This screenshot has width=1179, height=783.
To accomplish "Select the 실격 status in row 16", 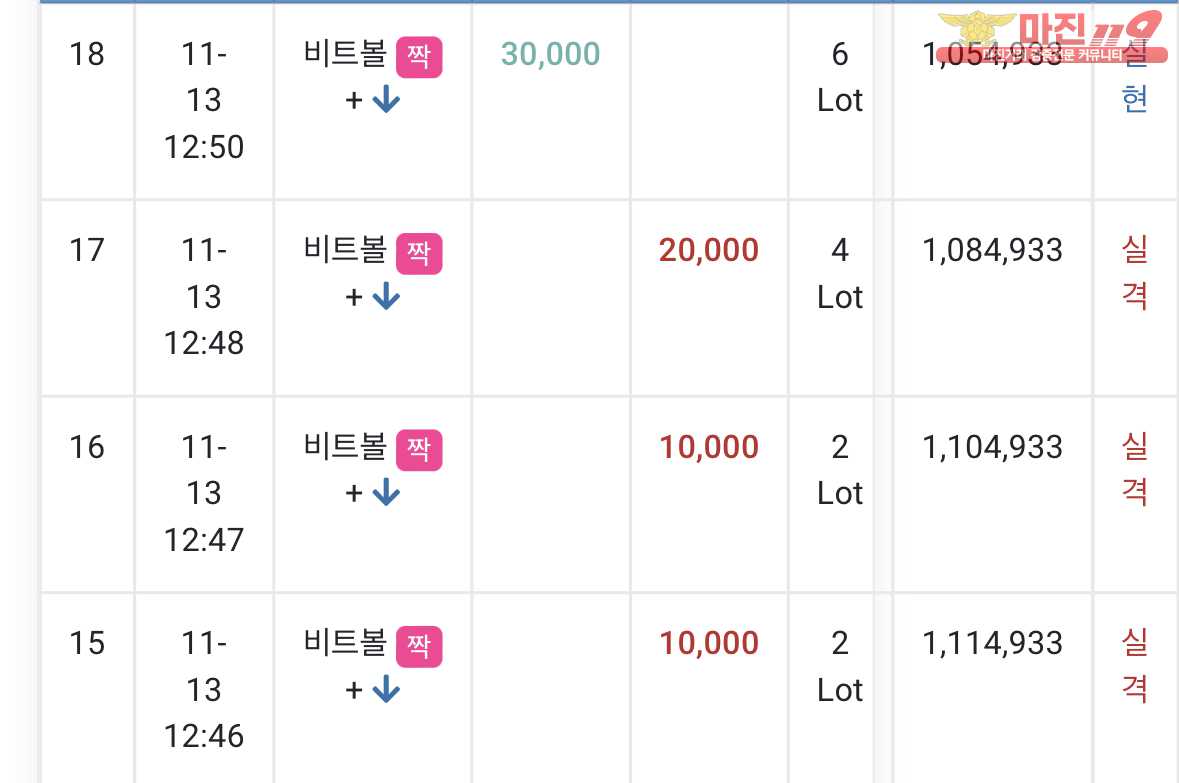I will pos(1135,469).
